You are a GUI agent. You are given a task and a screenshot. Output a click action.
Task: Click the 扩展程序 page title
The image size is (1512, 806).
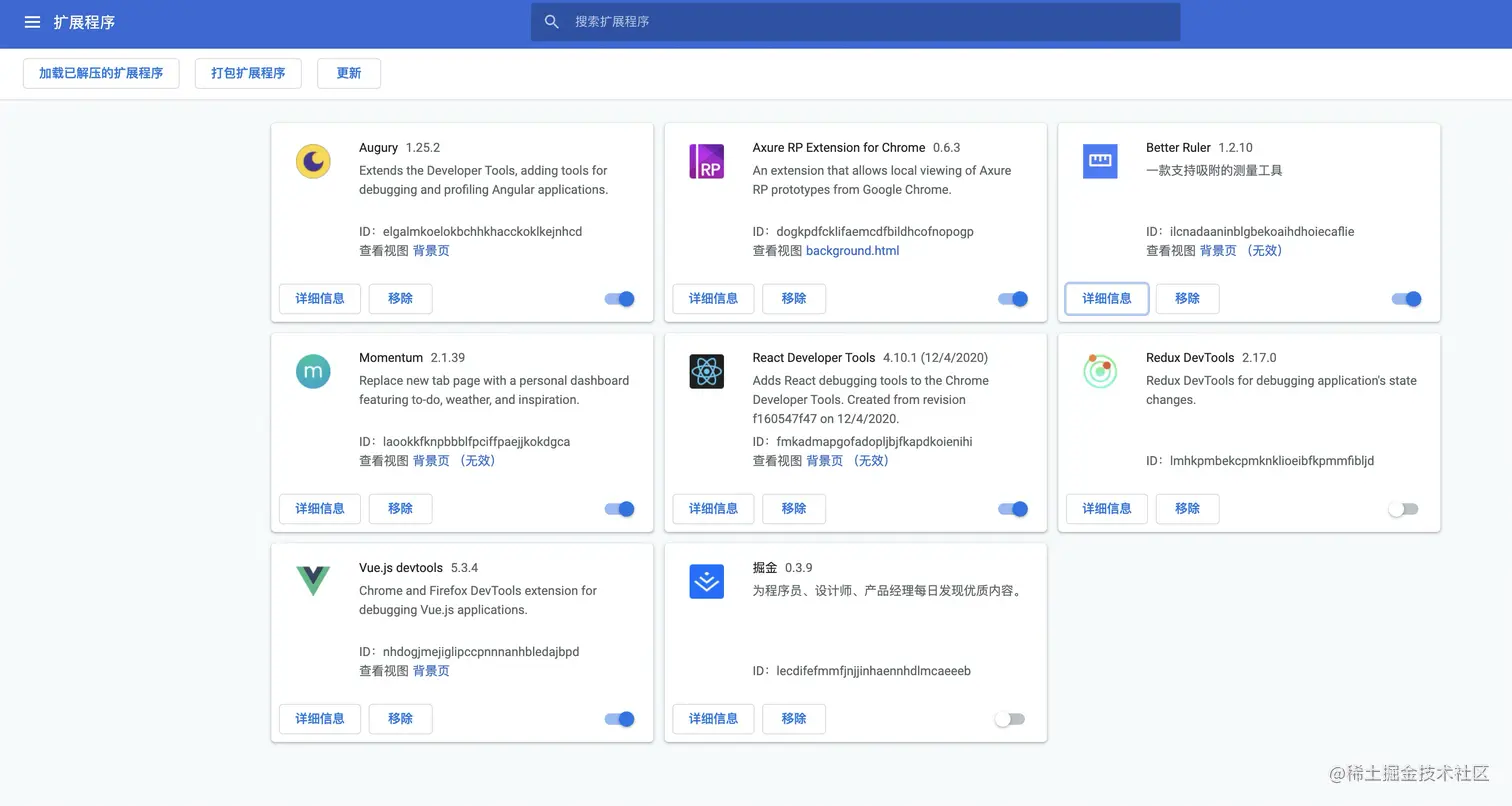coord(84,22)
